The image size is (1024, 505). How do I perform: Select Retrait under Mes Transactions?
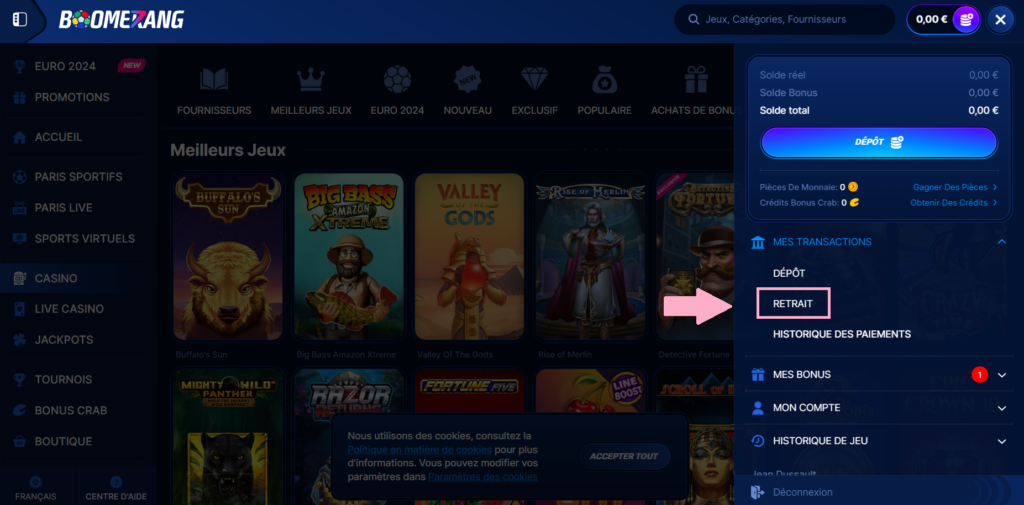(x=793, y=303)
